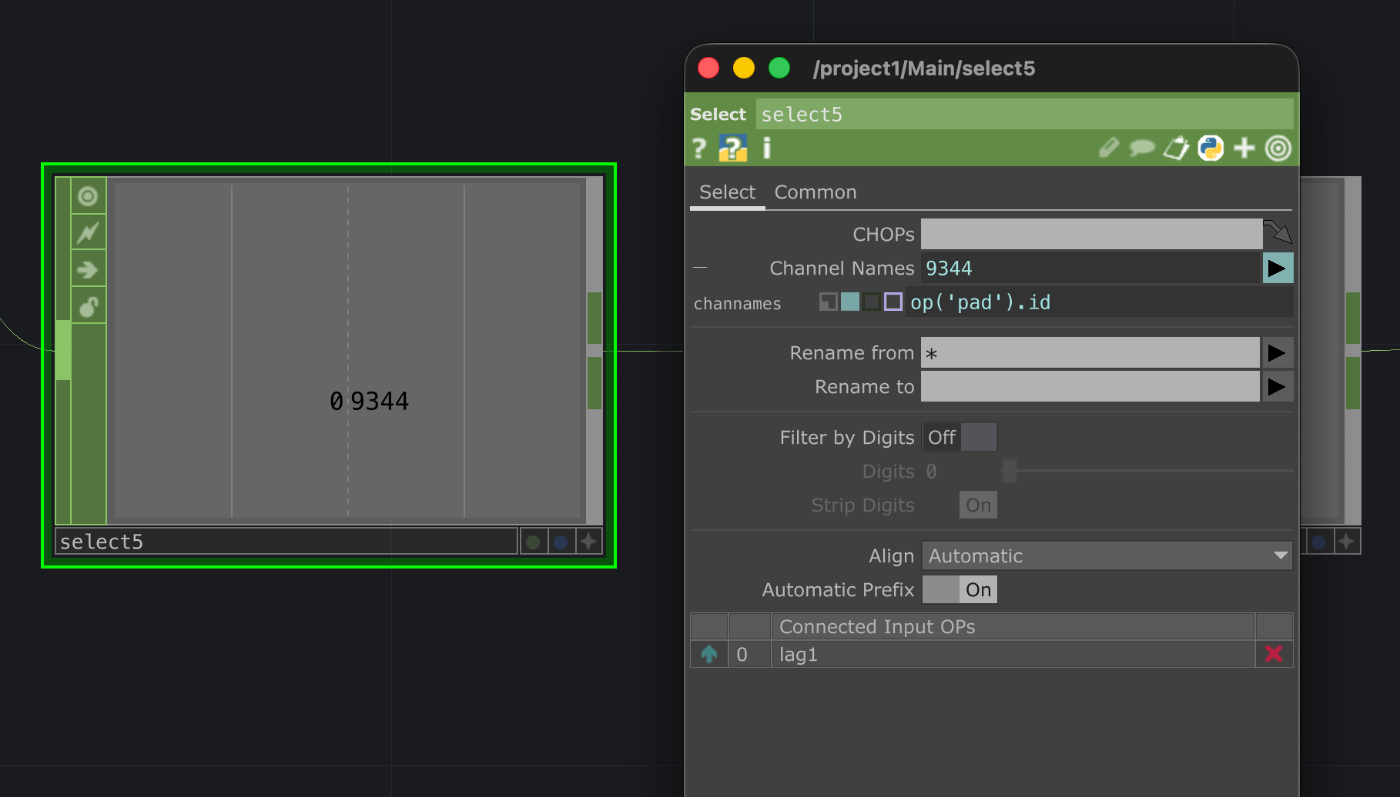Toggle Automatic Prefix switch
Screen dimensions: 1400x797
click(959, 590)
